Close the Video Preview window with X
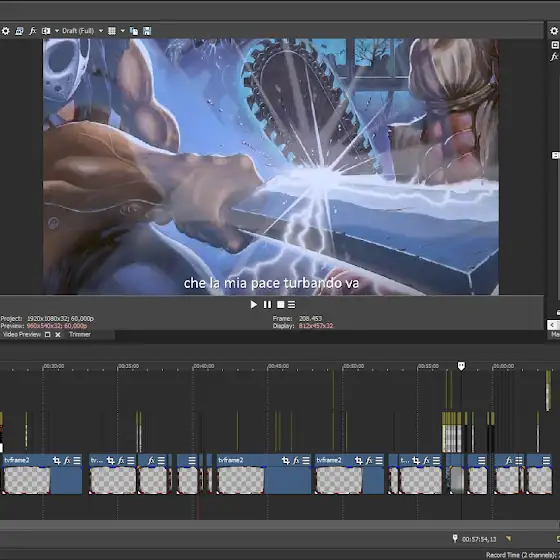This screenshot has width=560, height=560. [x=58, y=335]
